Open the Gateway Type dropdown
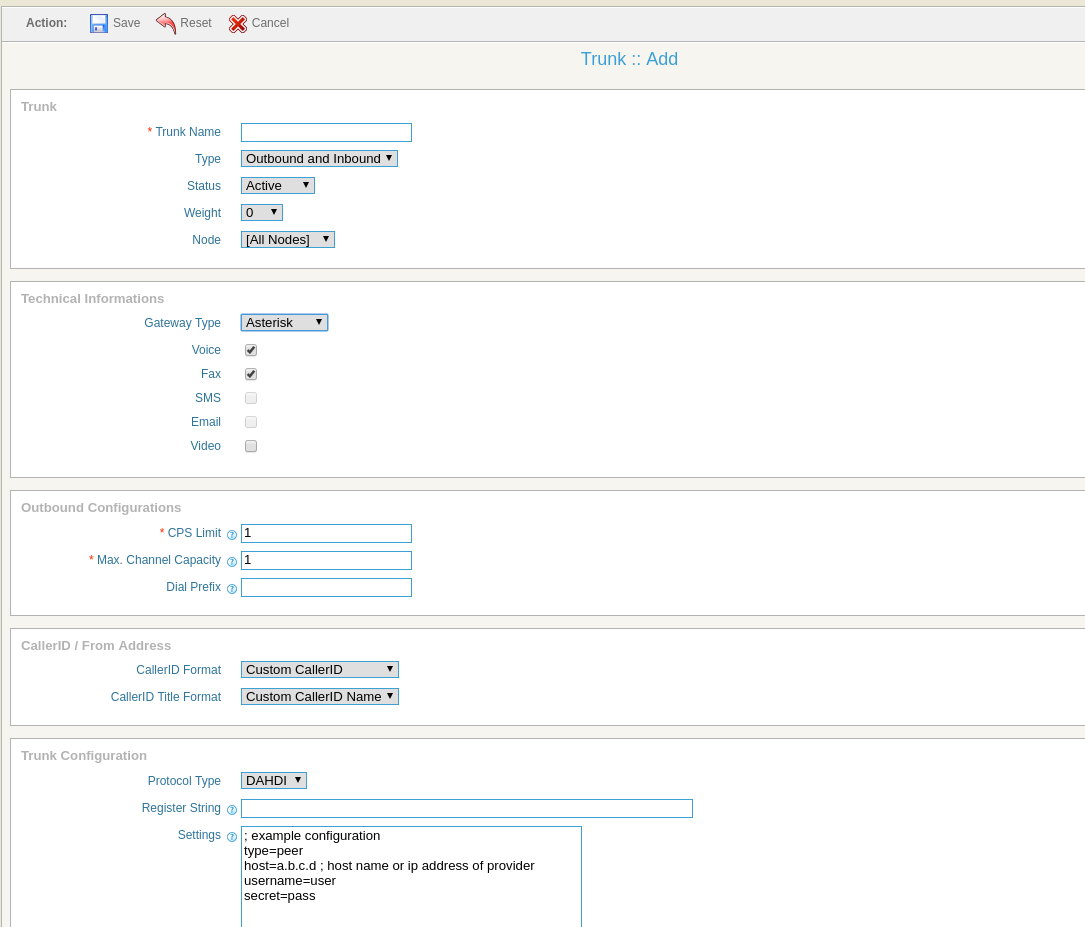This screenshot has height=927, width=1085. coord(284,322)
